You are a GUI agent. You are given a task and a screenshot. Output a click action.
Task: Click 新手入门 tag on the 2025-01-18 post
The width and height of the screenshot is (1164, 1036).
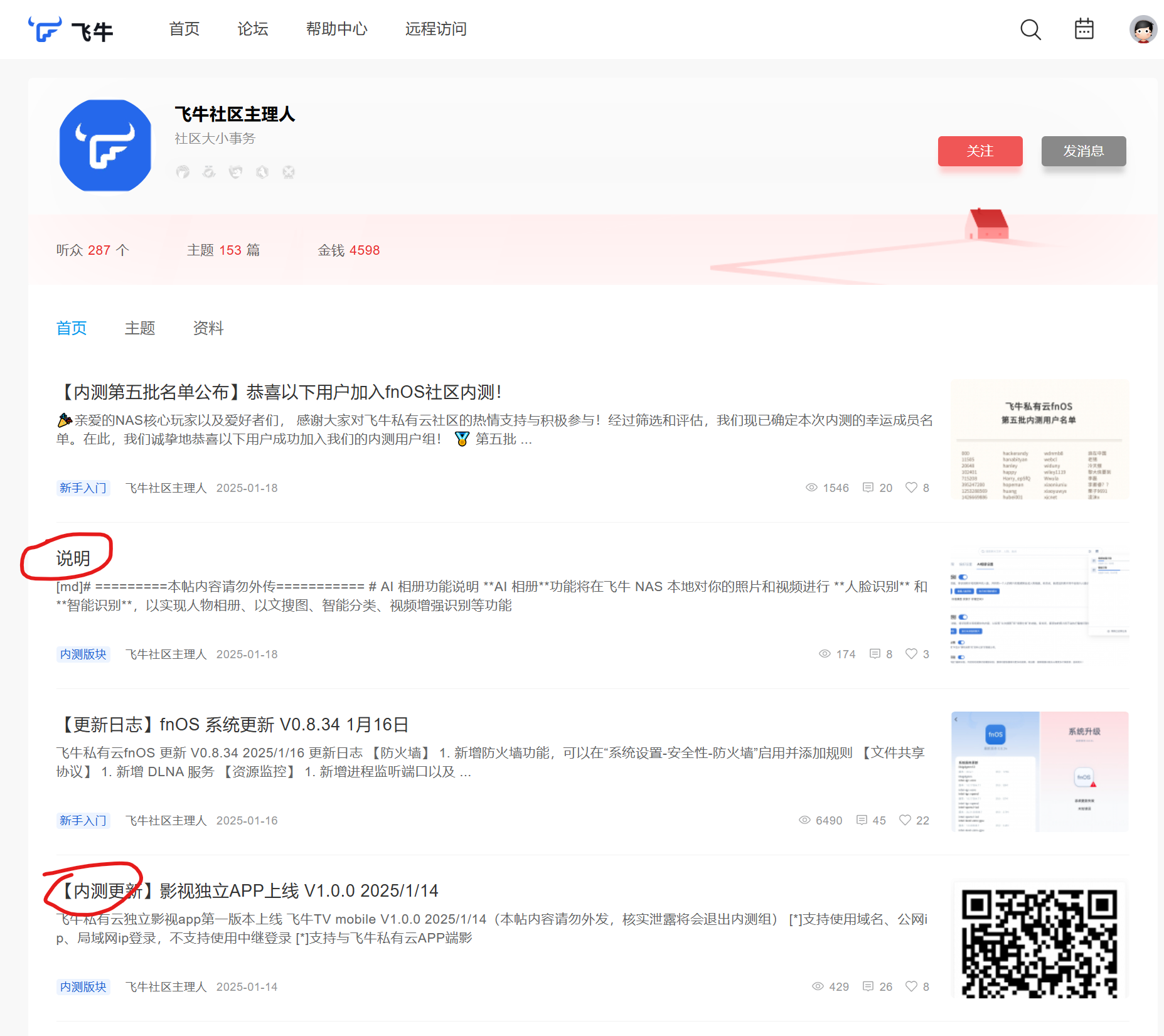pos(83,488)
